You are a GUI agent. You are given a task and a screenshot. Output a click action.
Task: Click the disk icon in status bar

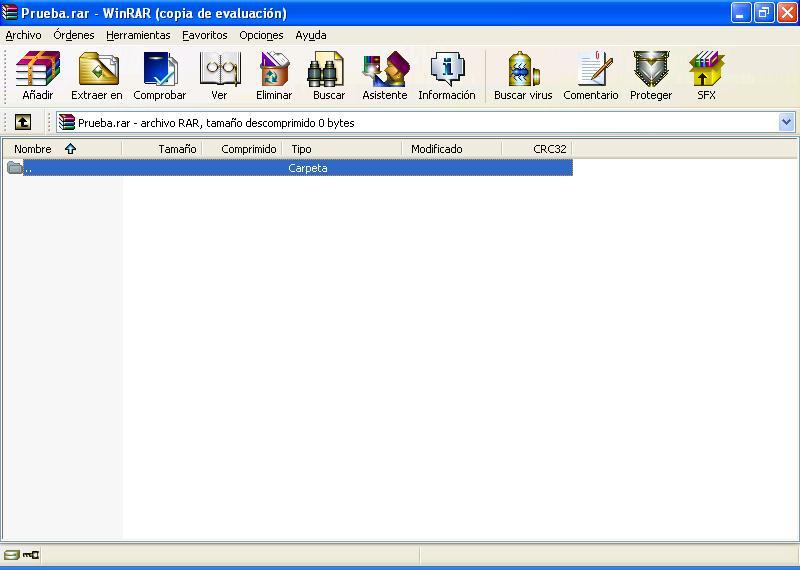coord(11,555)
